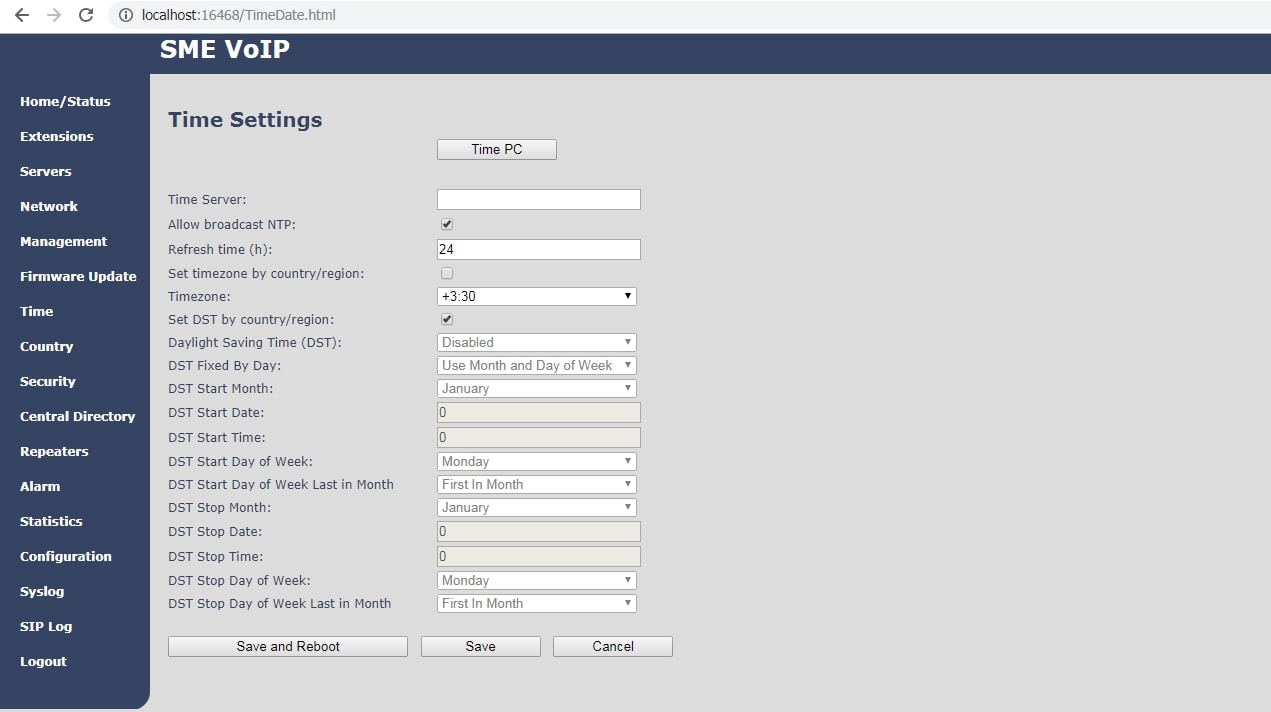1271x712 pixels.
Task: Click the Save and Reboot button
Action: (288, 646)
